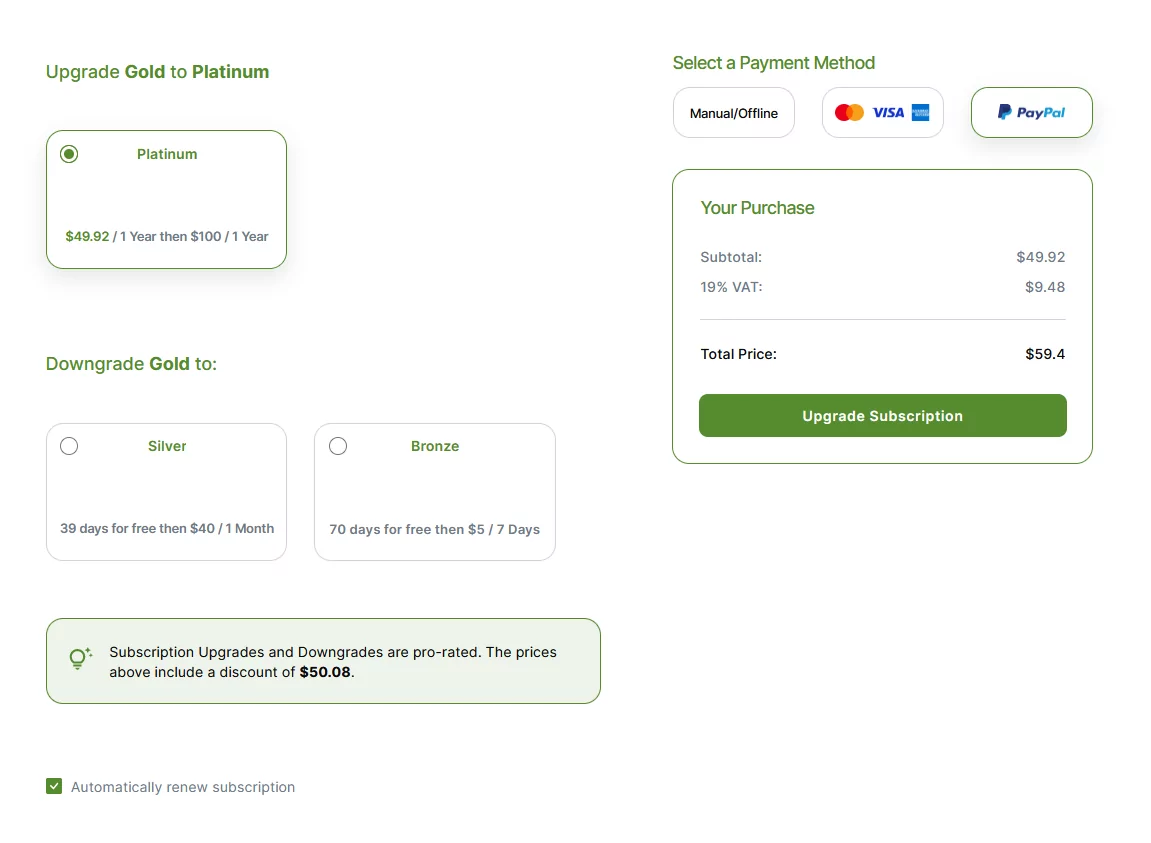Click the 39 days for free text
Image resolution: width=1151 pixels, height=843 pixels.
coord(108,529)
